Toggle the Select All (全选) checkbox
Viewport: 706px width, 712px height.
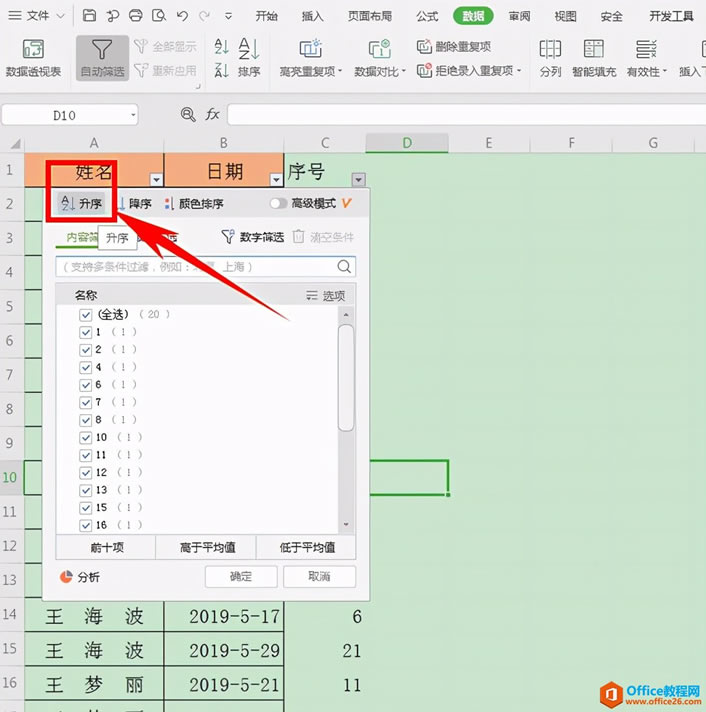[x=85, y=314]
